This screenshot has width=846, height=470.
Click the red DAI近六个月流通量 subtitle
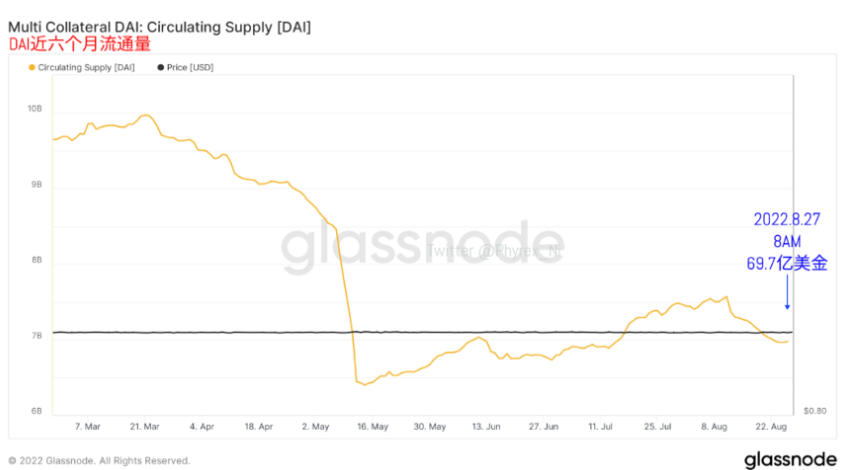[x=79, y=44]
